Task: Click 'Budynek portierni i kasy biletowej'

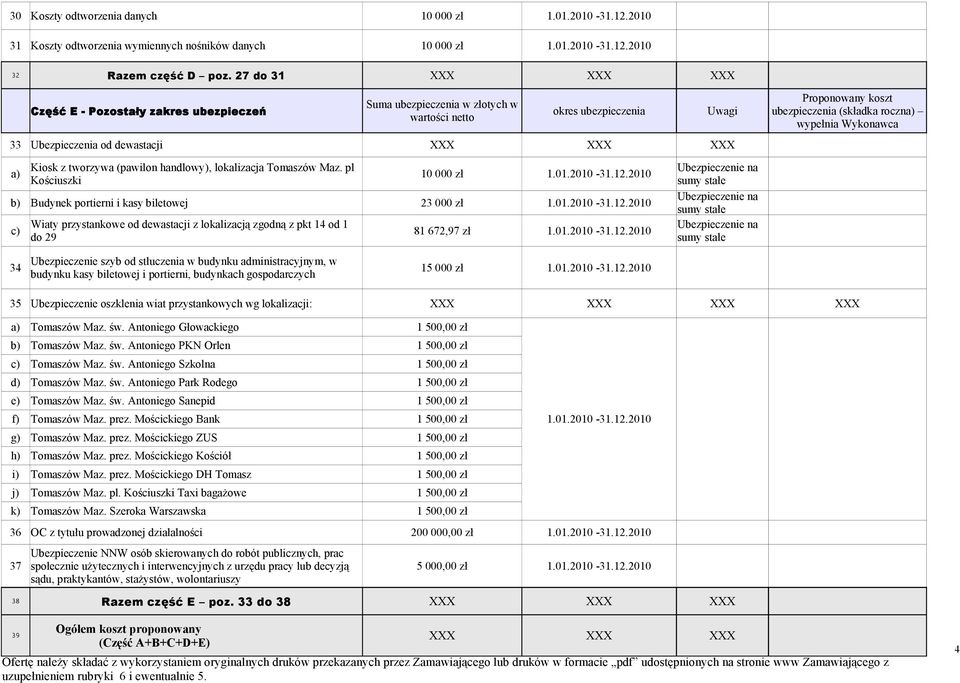Action: coord(109,203)
